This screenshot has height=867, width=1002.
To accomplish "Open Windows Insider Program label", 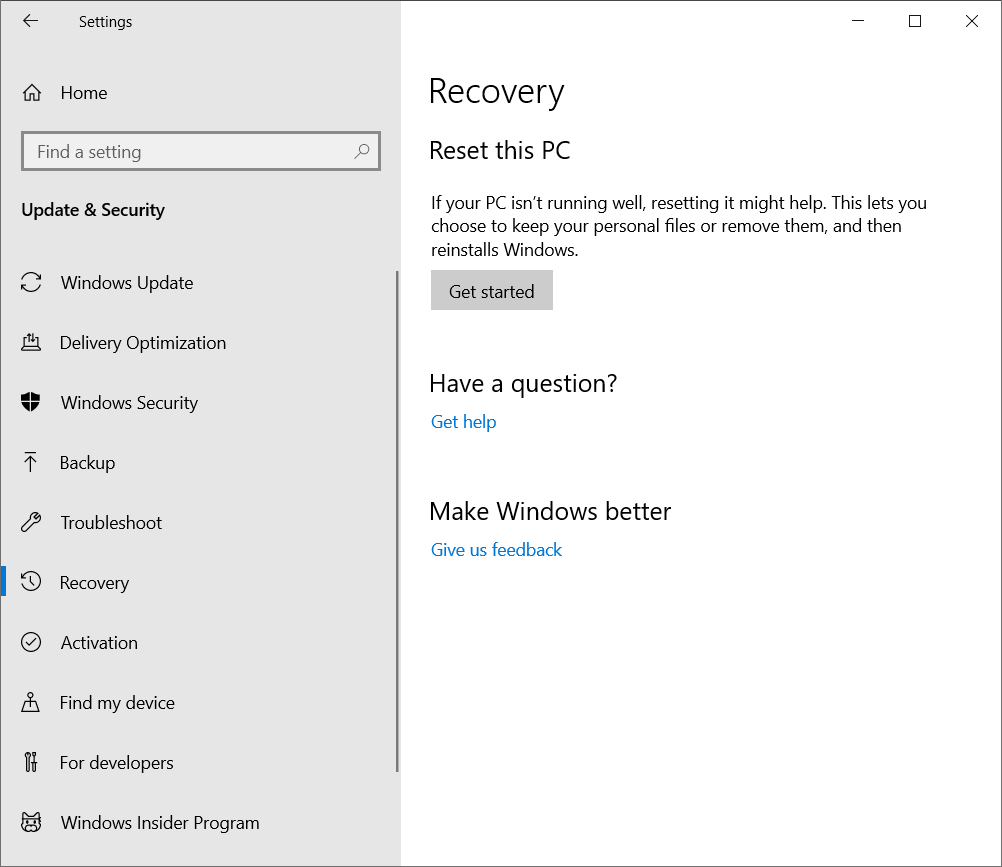I will (x=160, y=823).
